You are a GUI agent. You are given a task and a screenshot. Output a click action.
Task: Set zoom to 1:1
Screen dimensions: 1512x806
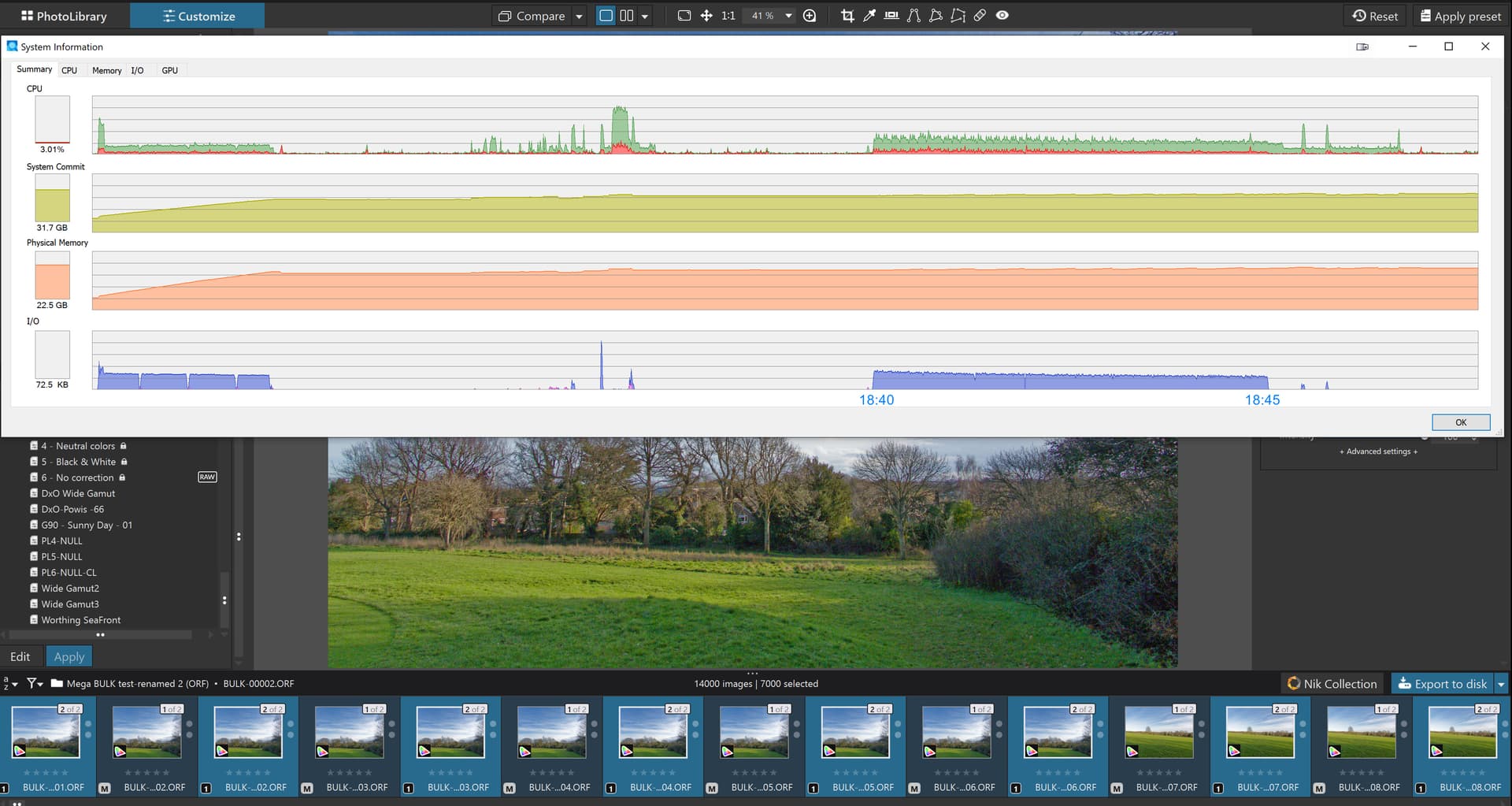[728, 16]
